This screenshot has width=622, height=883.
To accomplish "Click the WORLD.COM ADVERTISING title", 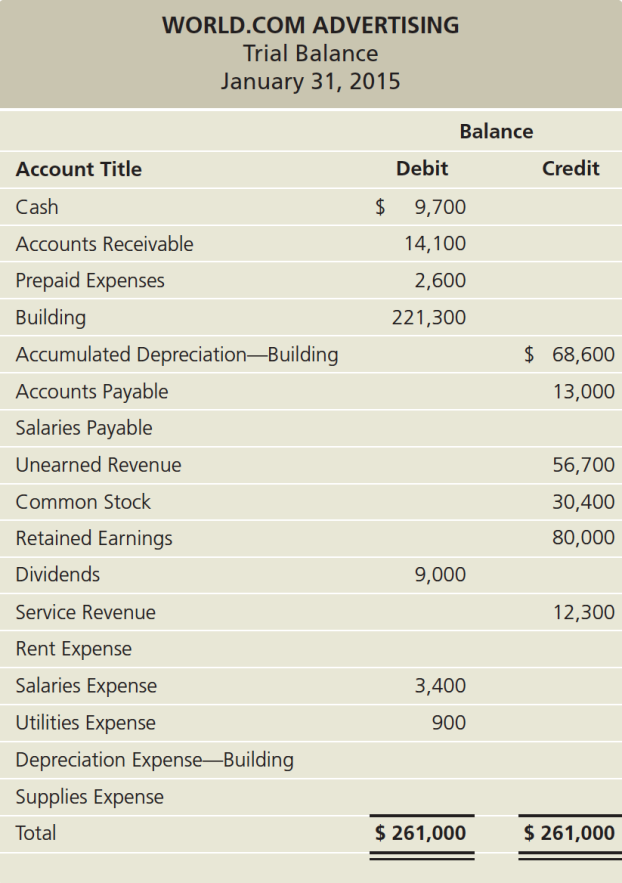I will click(310, 24).
